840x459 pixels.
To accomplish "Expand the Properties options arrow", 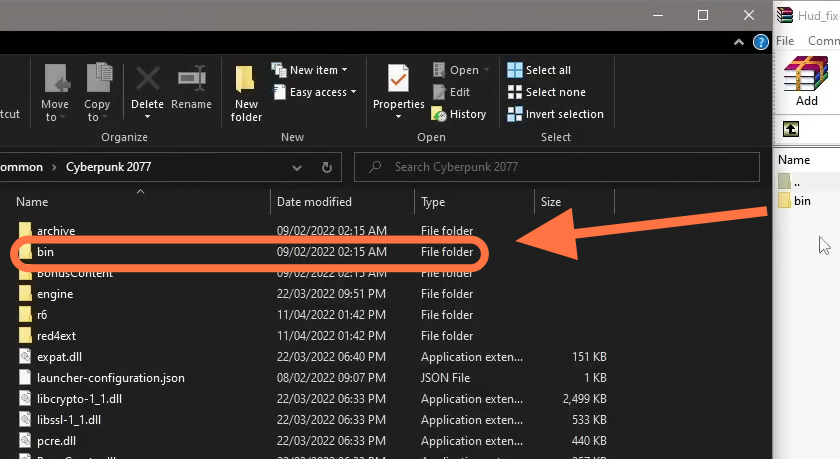I will pos(399,117).
